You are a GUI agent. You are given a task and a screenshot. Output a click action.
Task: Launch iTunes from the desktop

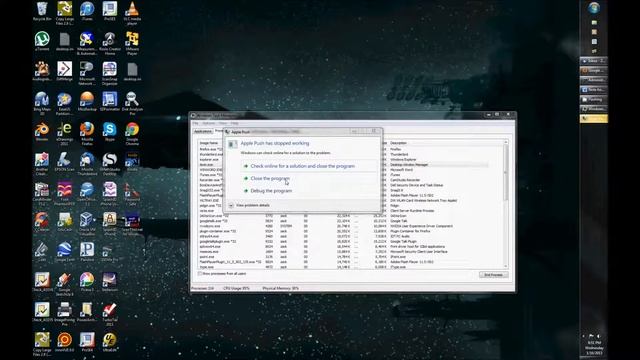pos(87,11)
